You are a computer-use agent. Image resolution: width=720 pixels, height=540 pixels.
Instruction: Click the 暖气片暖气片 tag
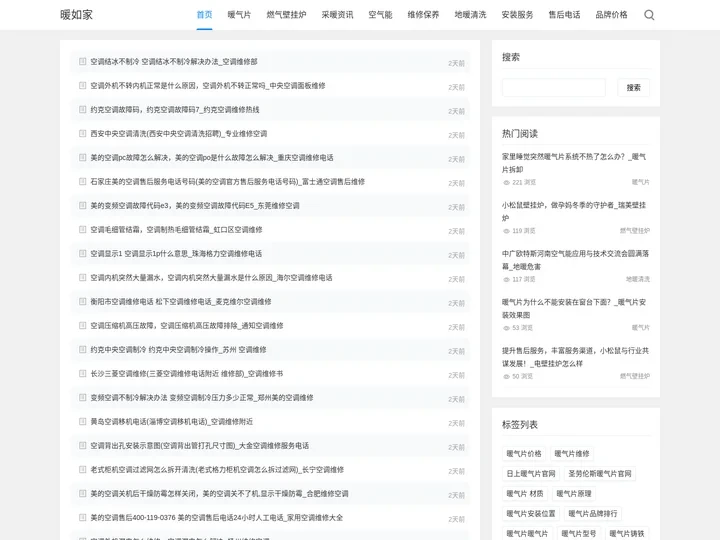pyautogui.click(x=527, y=533)
